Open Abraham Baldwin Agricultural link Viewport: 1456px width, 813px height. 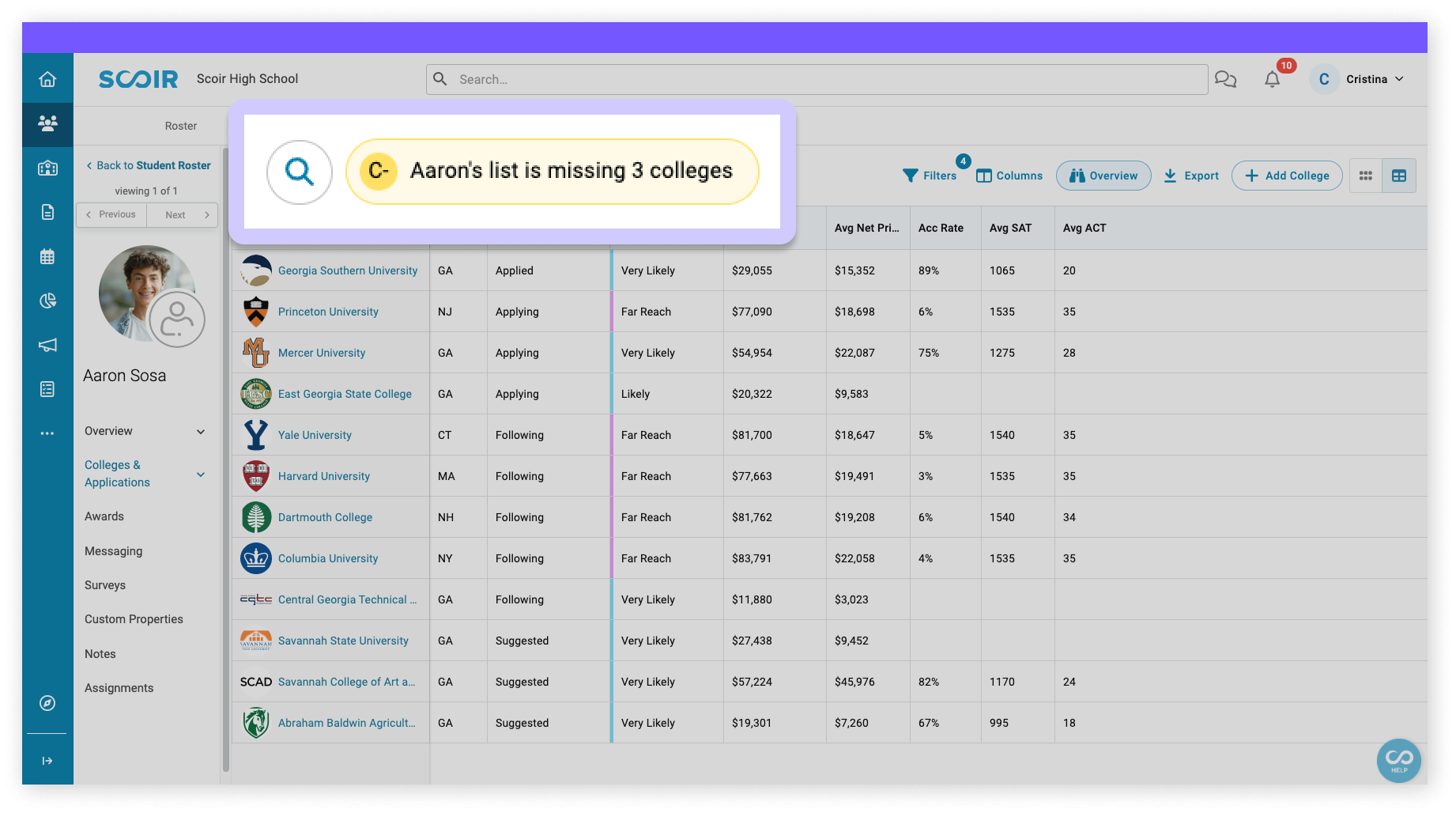point(346,723)
